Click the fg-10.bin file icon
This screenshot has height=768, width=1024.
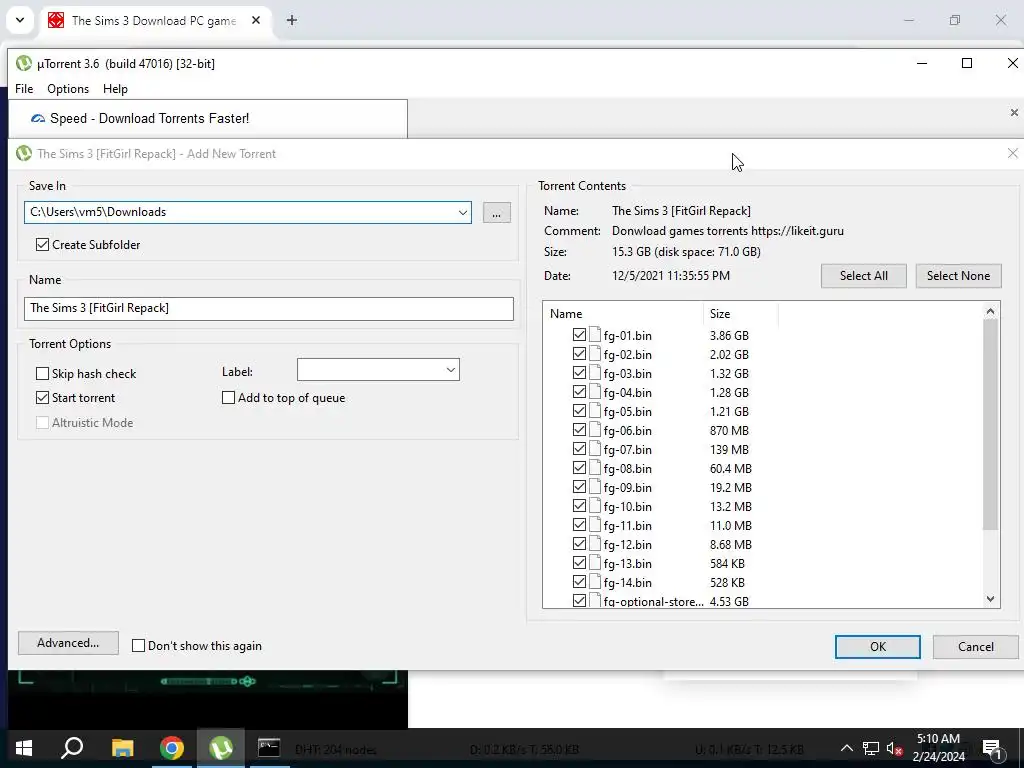click(595, 505)
